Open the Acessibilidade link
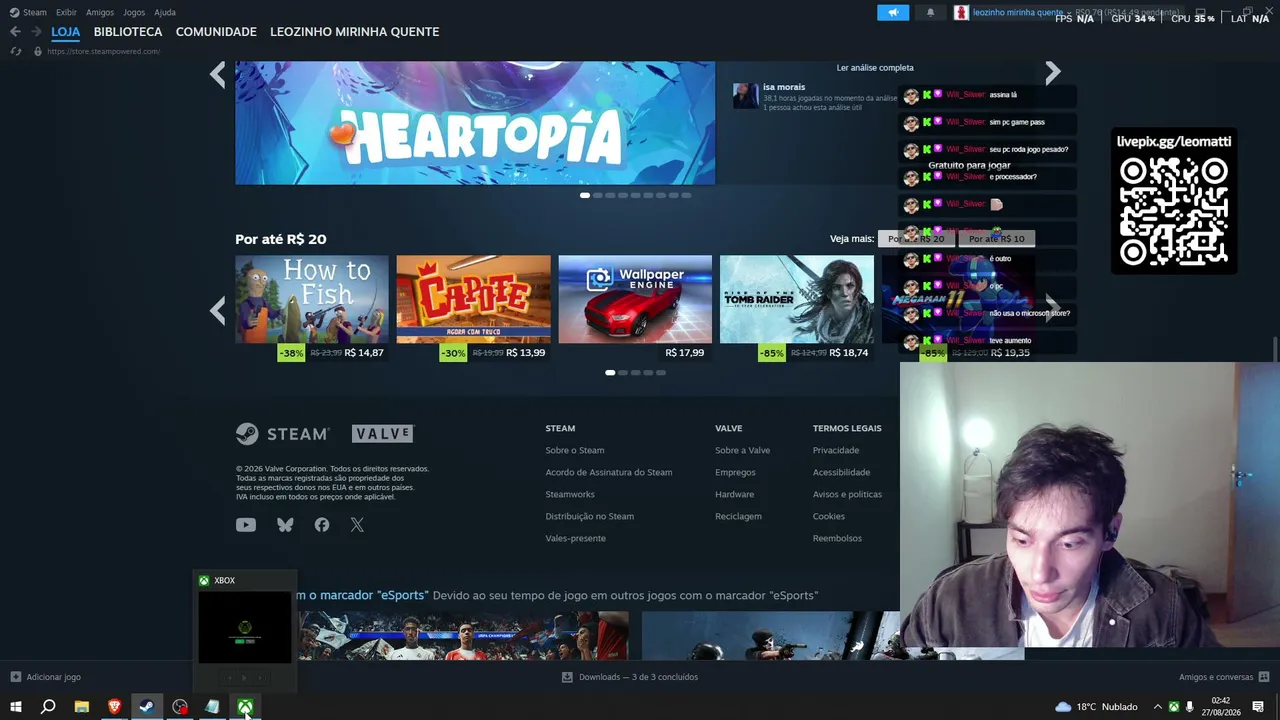 (x=842, y=472)
